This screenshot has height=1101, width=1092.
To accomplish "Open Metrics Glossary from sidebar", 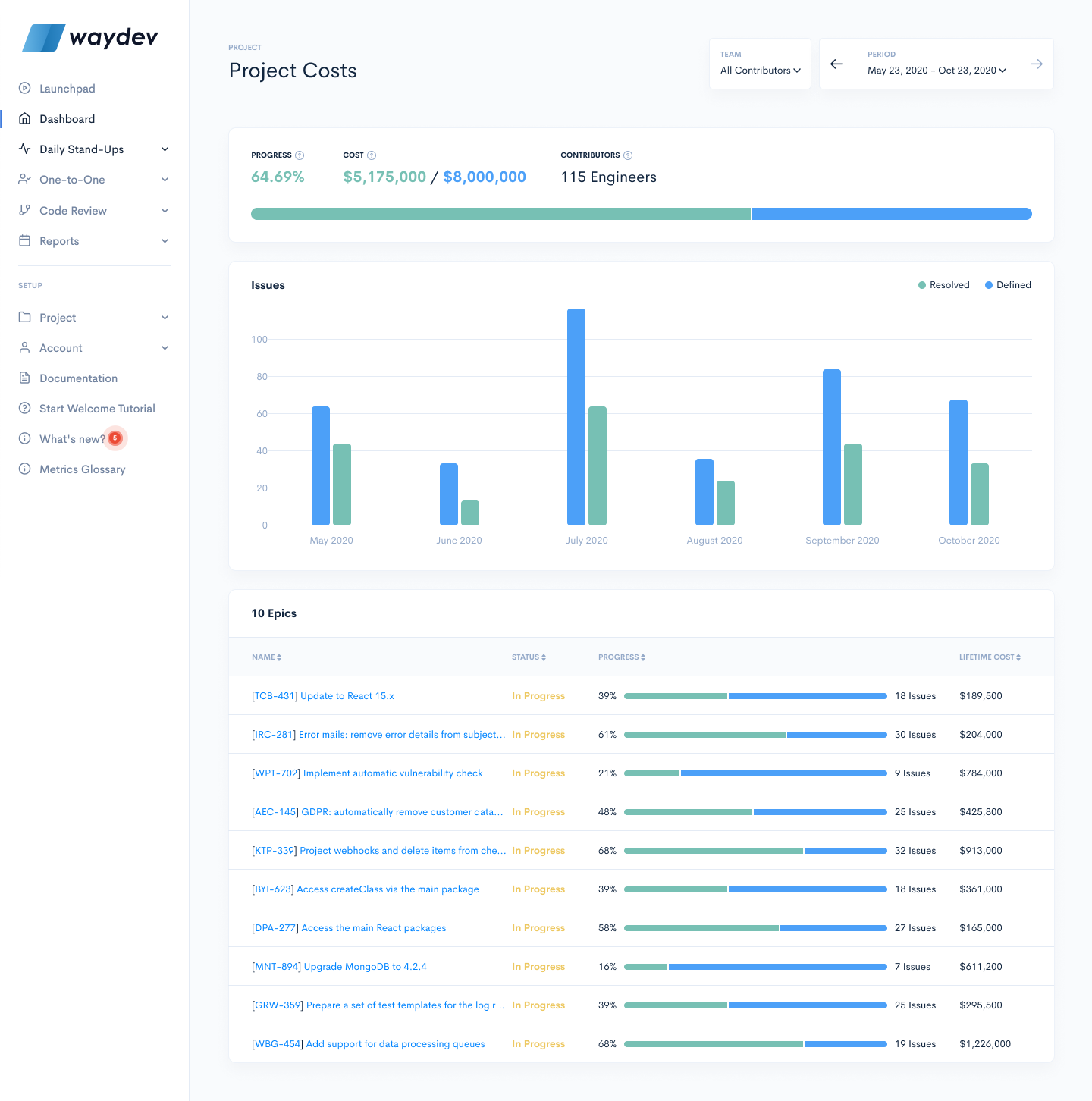I will point(82,469).
